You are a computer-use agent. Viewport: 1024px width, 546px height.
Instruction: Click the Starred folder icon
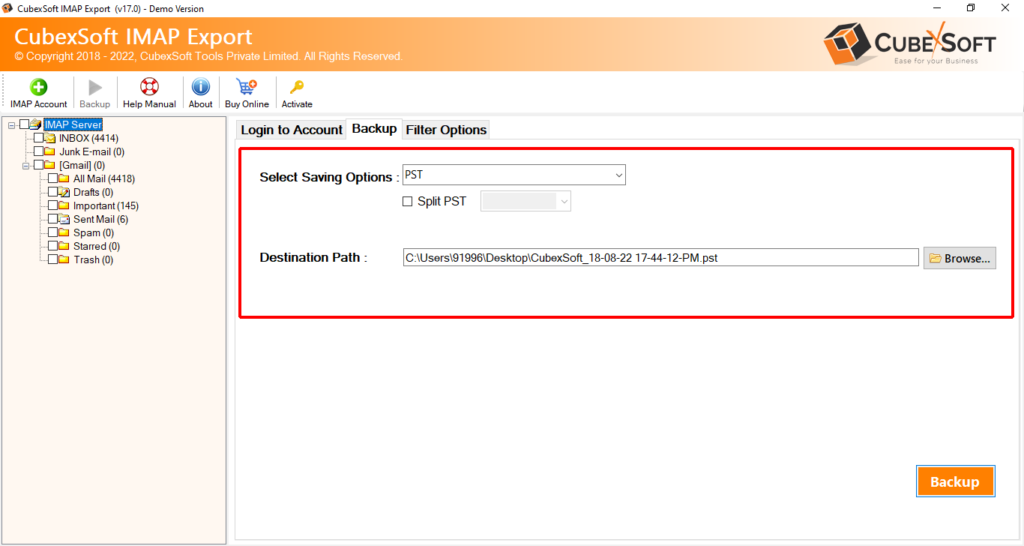64,246
